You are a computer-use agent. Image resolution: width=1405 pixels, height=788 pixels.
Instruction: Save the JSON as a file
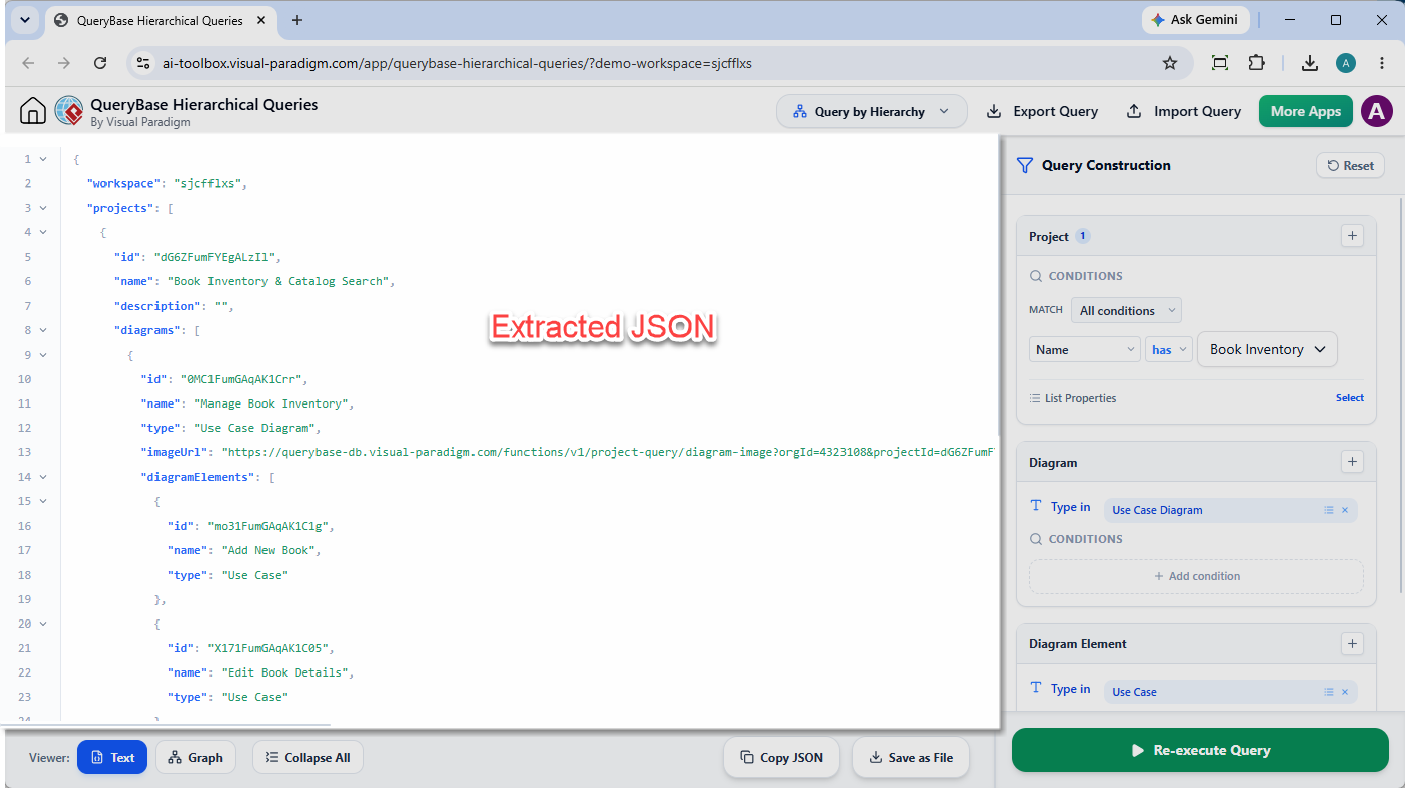coord(911,757)
